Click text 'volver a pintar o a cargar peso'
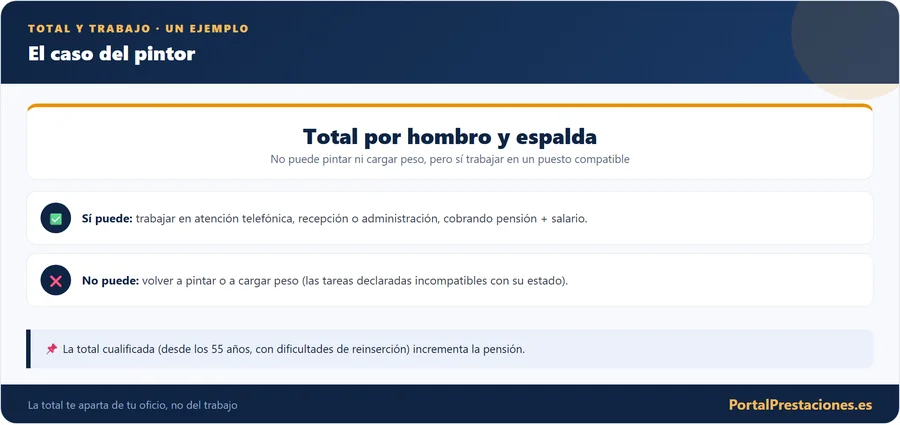 [220, 281]
